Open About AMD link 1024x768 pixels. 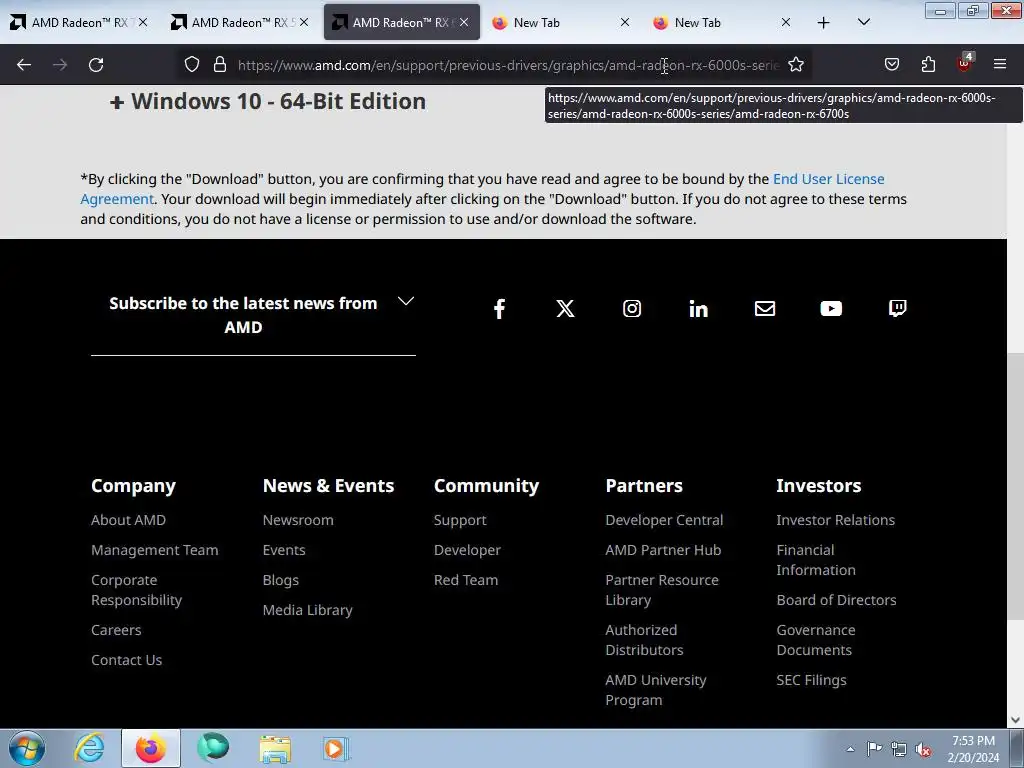129,520
